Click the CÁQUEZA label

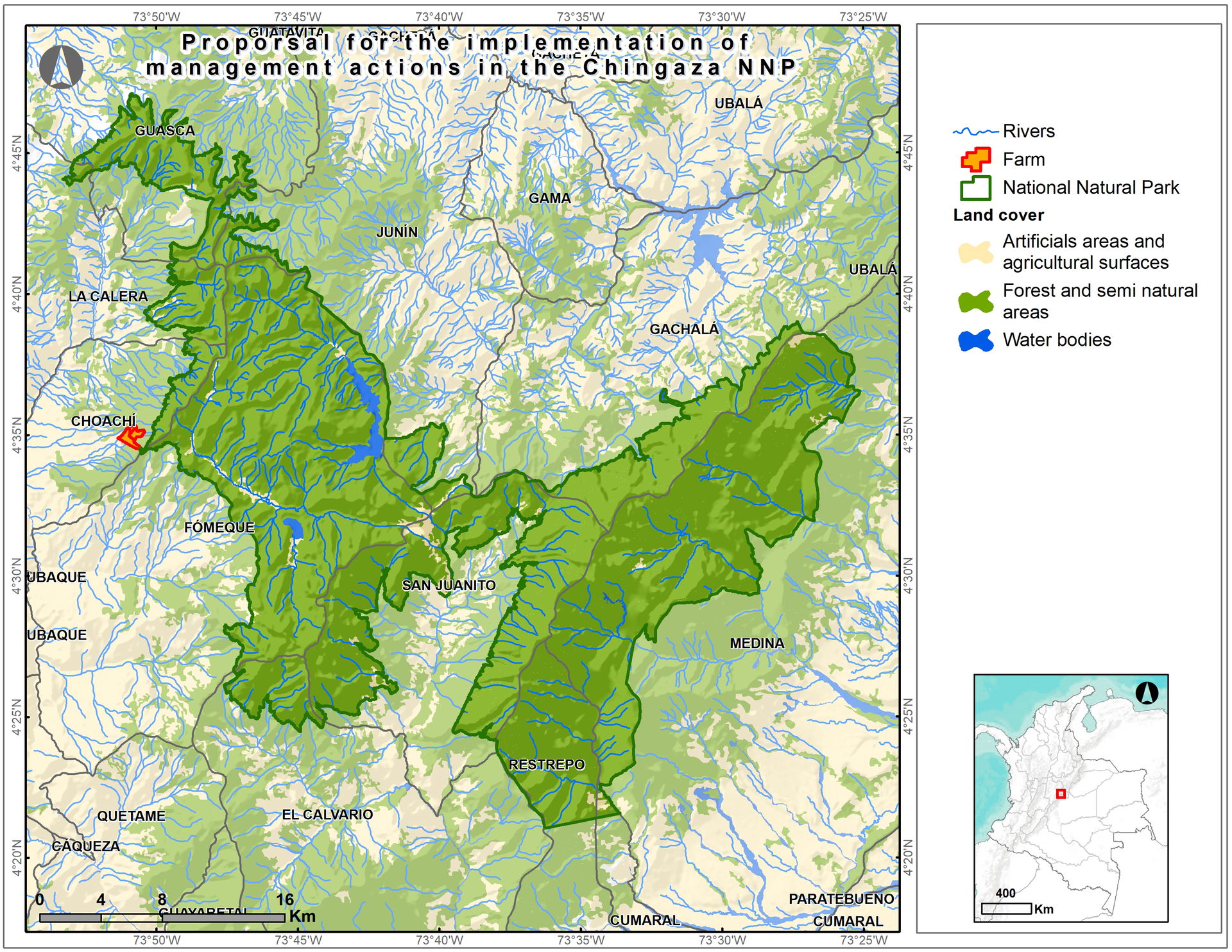(x=86, y=846)
